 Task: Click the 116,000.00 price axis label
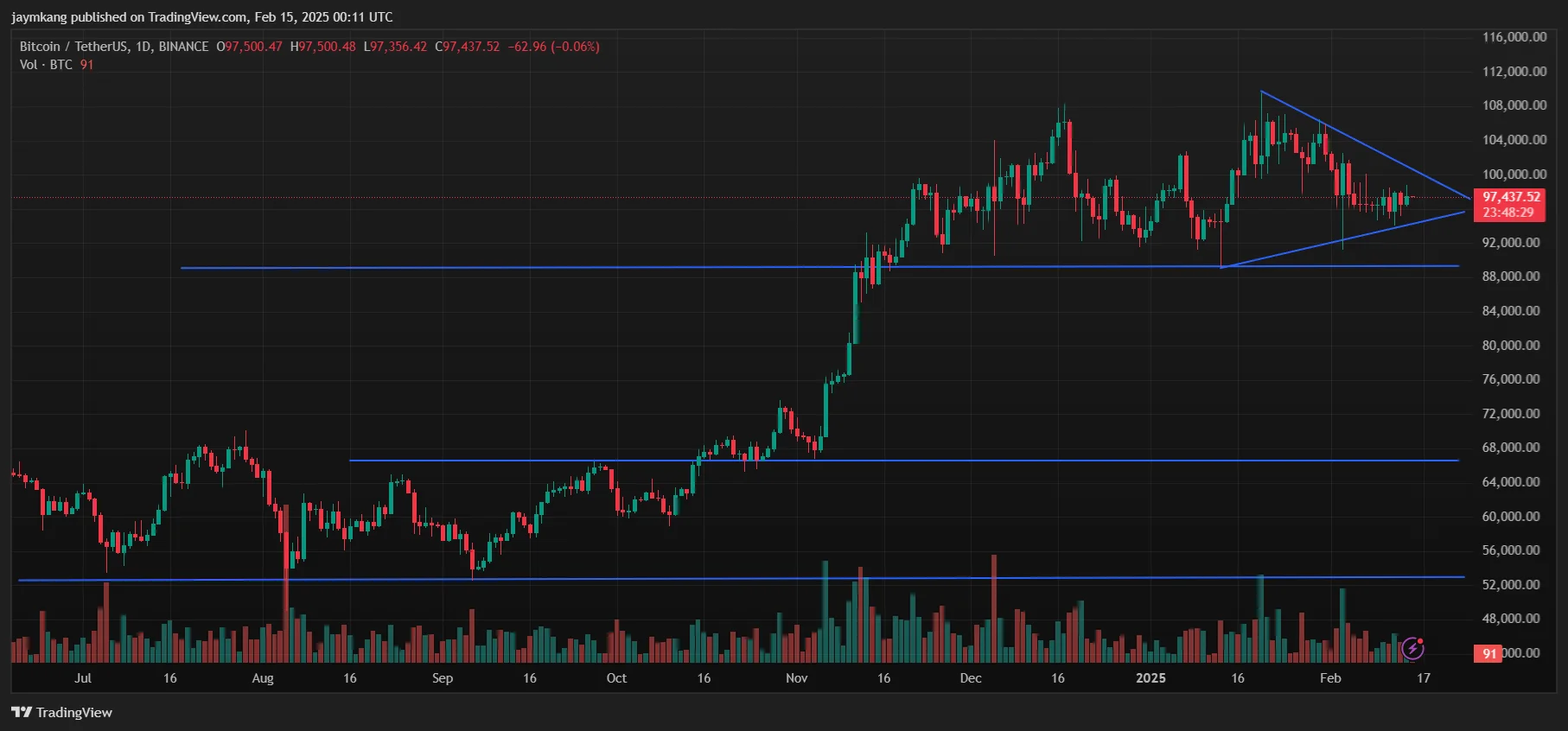[x=1514, y=37]
